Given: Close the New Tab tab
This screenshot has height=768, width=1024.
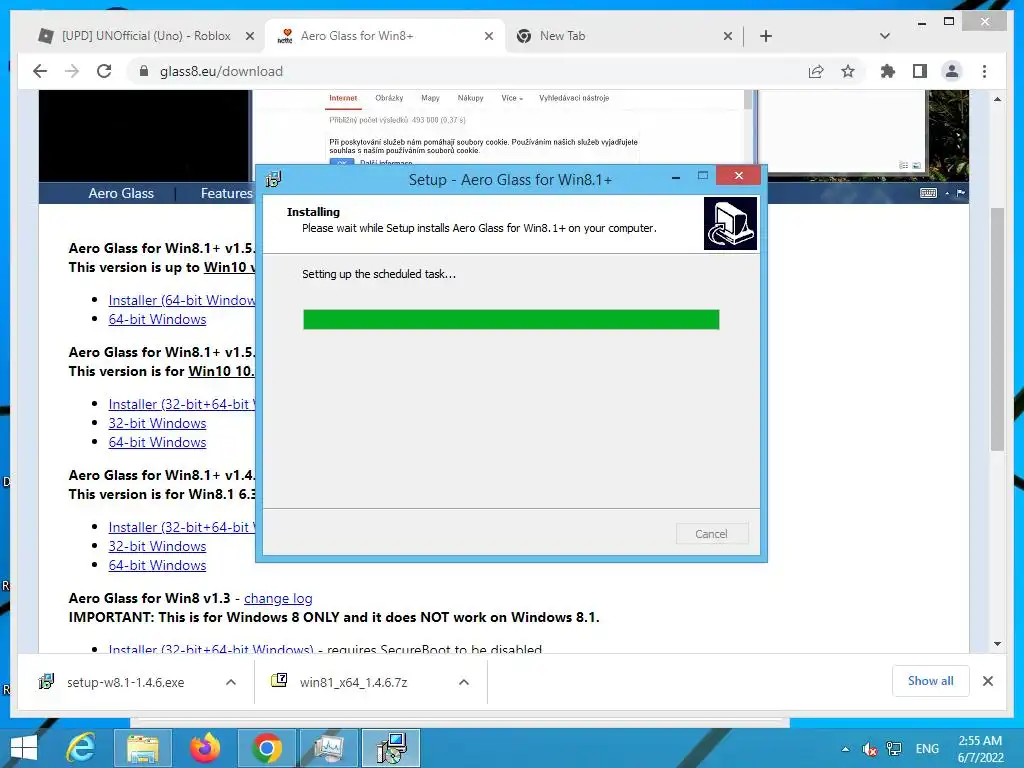Looking at the screenshot, I should tap(728, 36).
